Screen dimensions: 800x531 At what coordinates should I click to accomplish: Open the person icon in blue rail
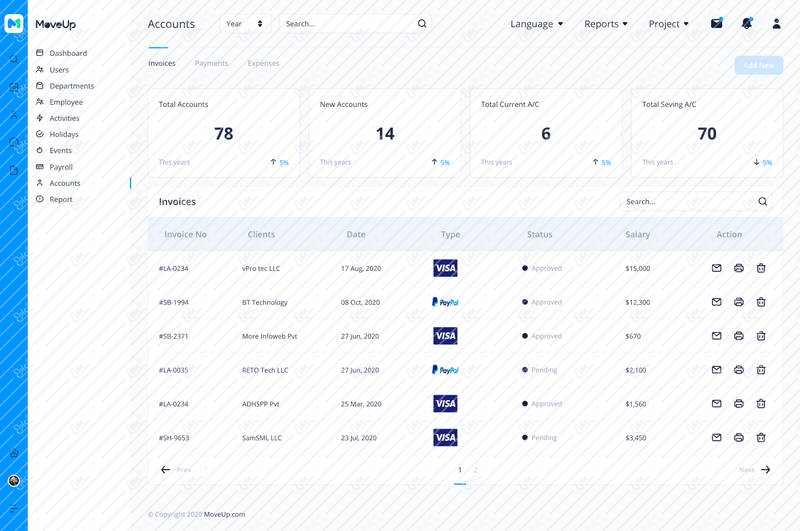click(x=14, y=115)
